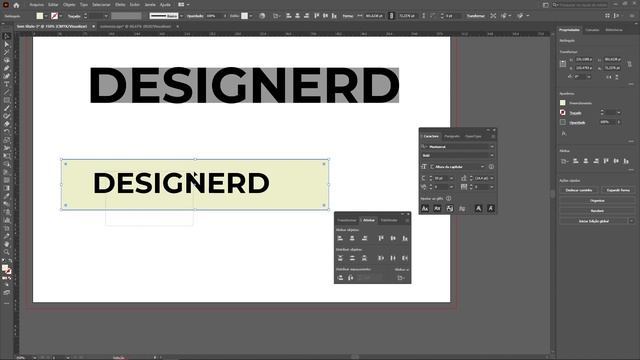Click the Organizar button
This screenshot has height=360, width=640.
[598, 200]
